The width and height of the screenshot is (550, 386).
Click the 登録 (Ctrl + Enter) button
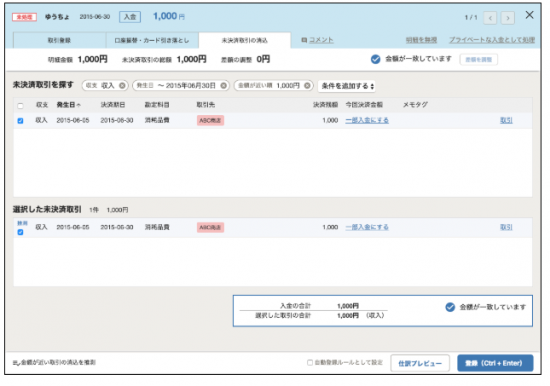click(x=495, y=363)
